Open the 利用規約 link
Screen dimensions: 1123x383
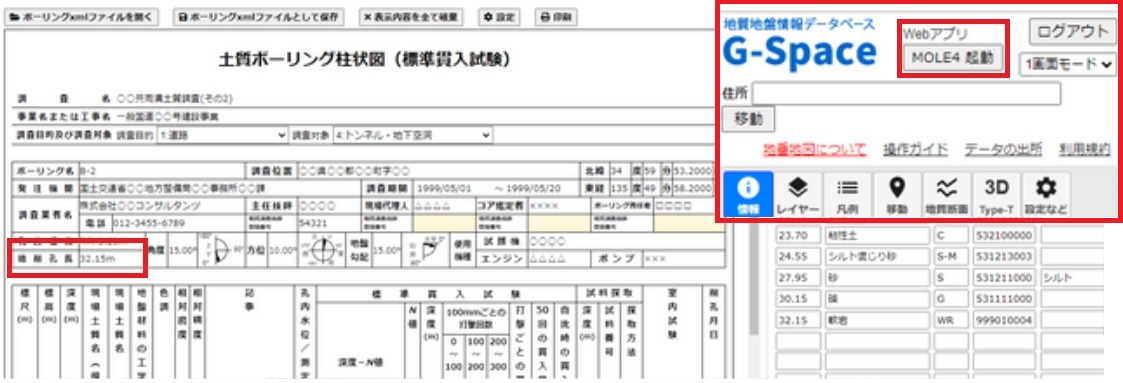click(1085, 149)
